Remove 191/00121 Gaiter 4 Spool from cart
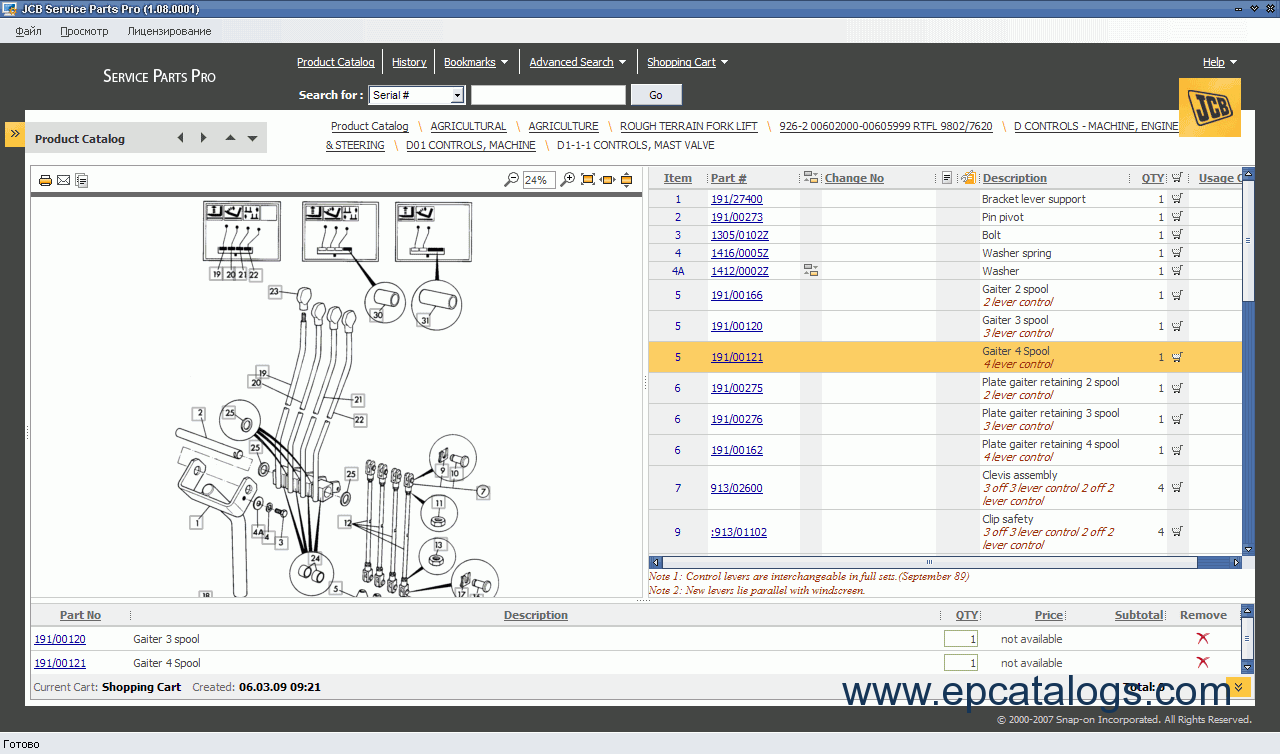 coord(1203,662)
